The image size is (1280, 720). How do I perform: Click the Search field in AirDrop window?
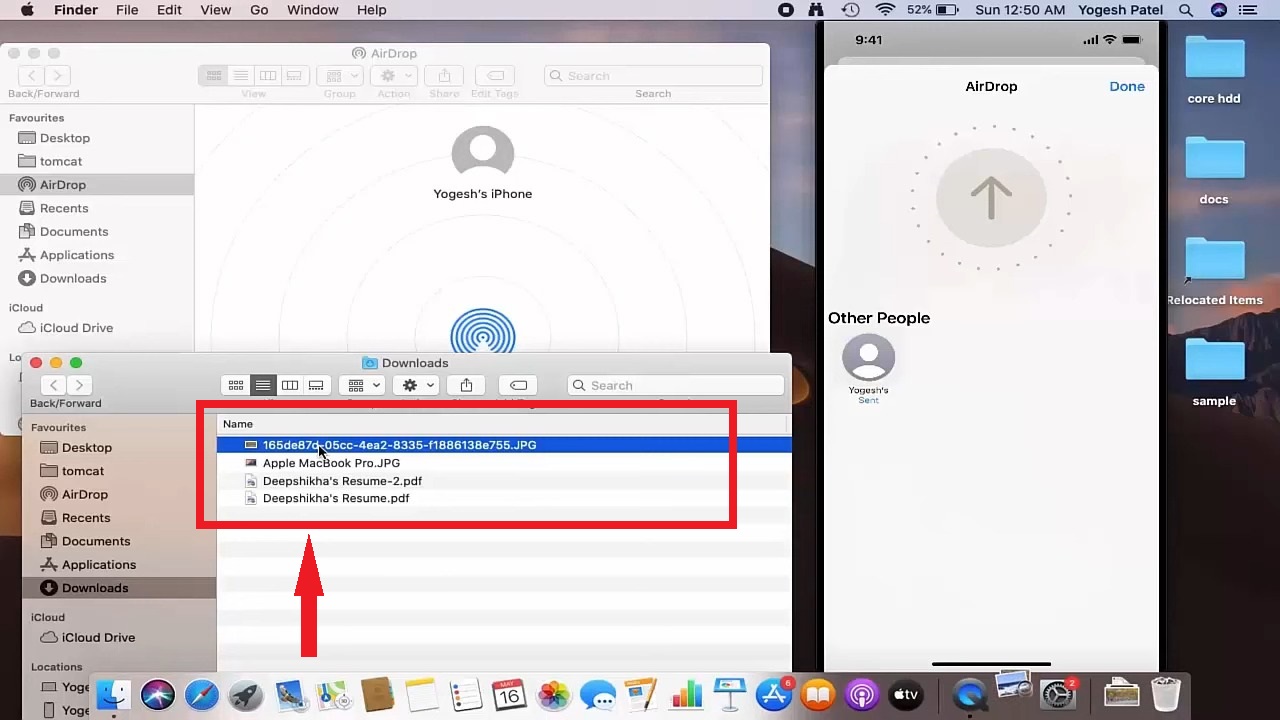pos(653,76)
